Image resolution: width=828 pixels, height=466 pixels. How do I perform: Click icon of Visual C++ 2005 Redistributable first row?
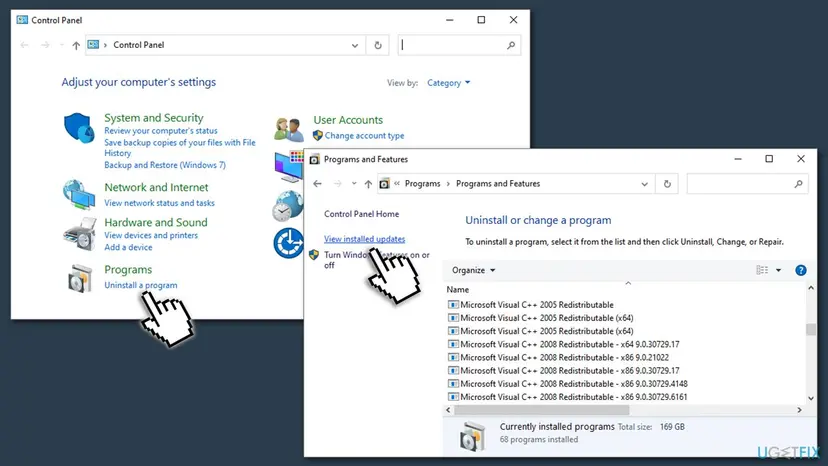[x=453, y=305]
